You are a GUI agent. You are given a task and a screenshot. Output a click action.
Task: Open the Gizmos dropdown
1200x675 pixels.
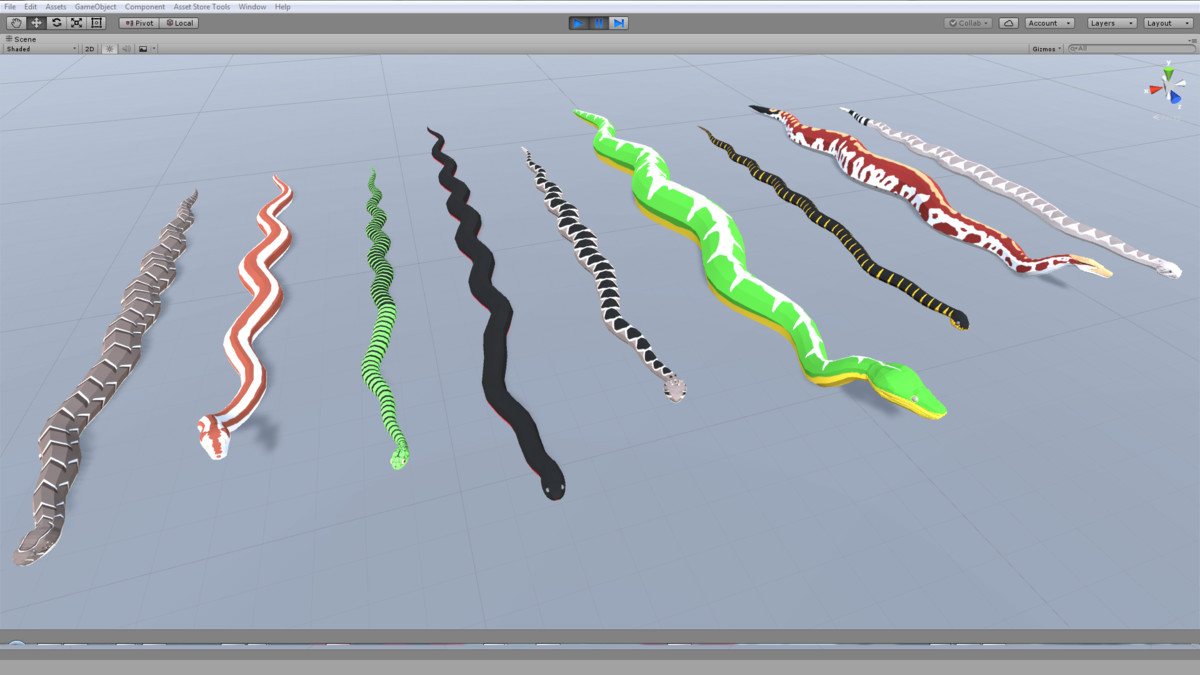point(1046,47)
